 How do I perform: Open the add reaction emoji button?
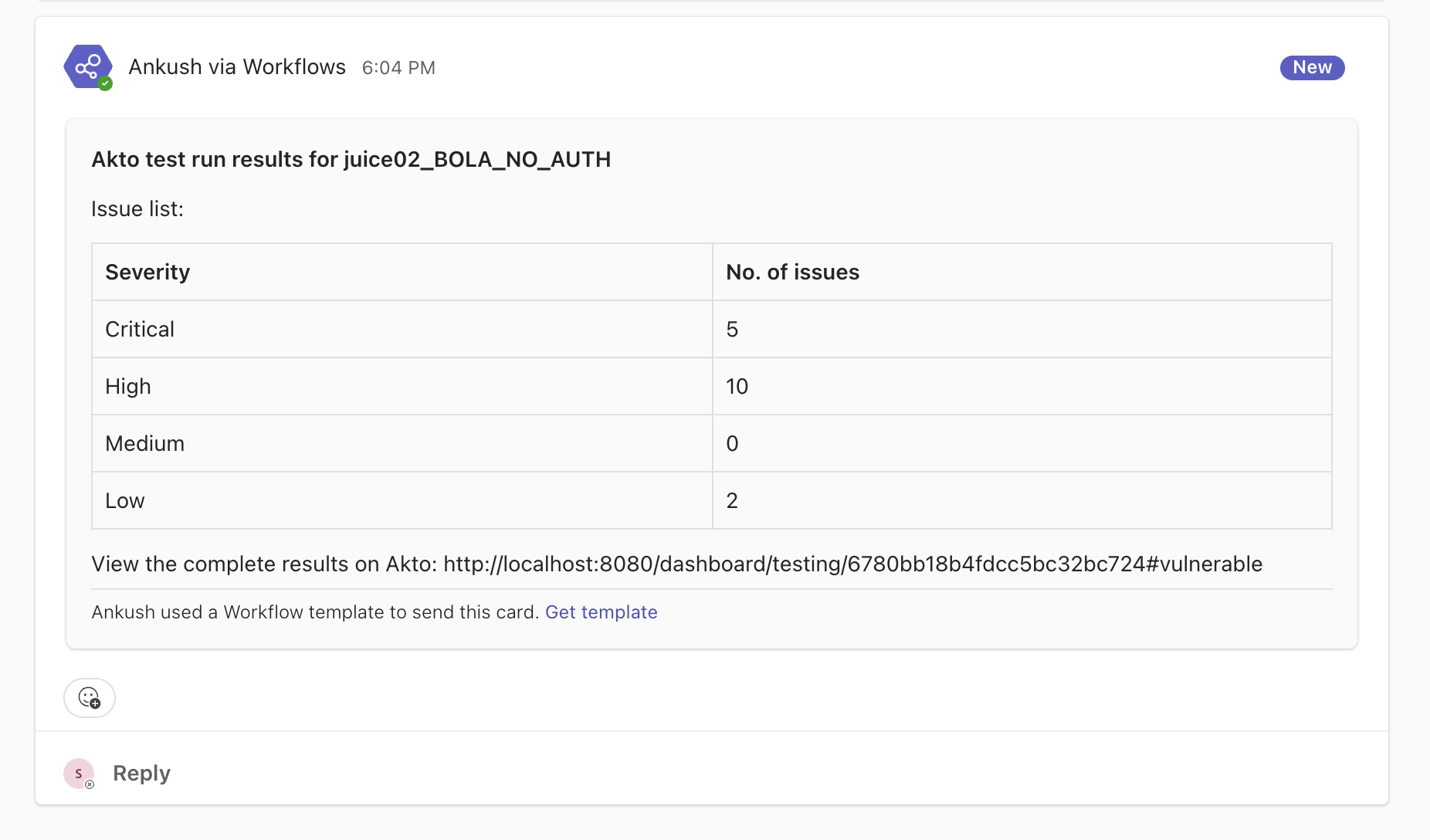(90, 698)
